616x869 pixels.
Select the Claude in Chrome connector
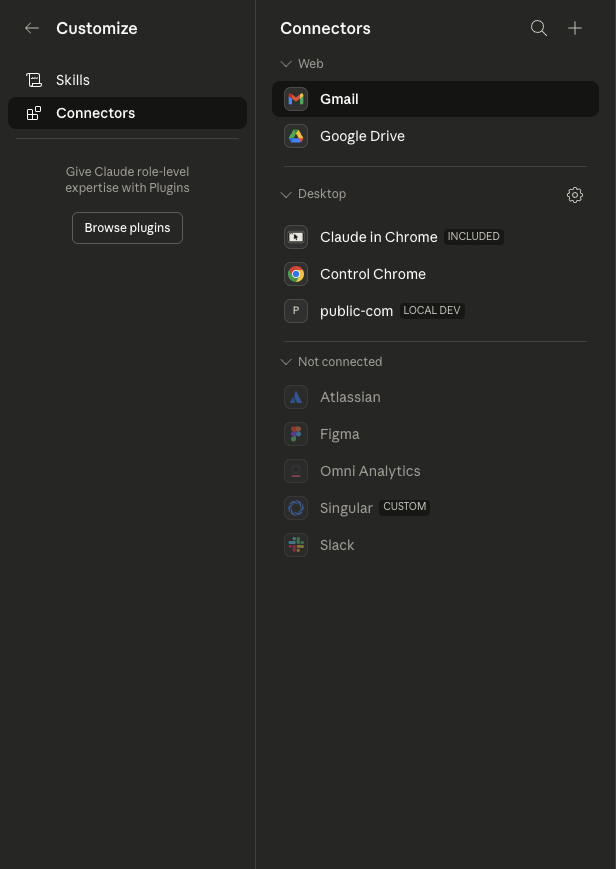tap(378, 237)
